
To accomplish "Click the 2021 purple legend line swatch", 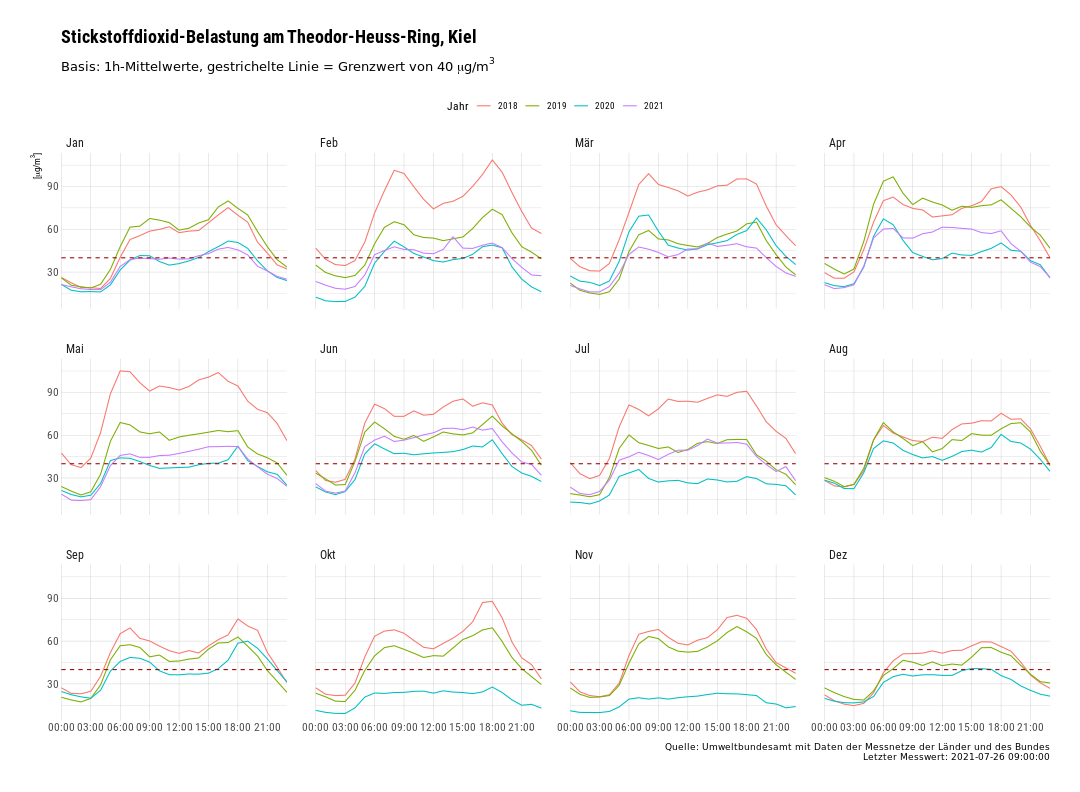I will coord(630,106).
